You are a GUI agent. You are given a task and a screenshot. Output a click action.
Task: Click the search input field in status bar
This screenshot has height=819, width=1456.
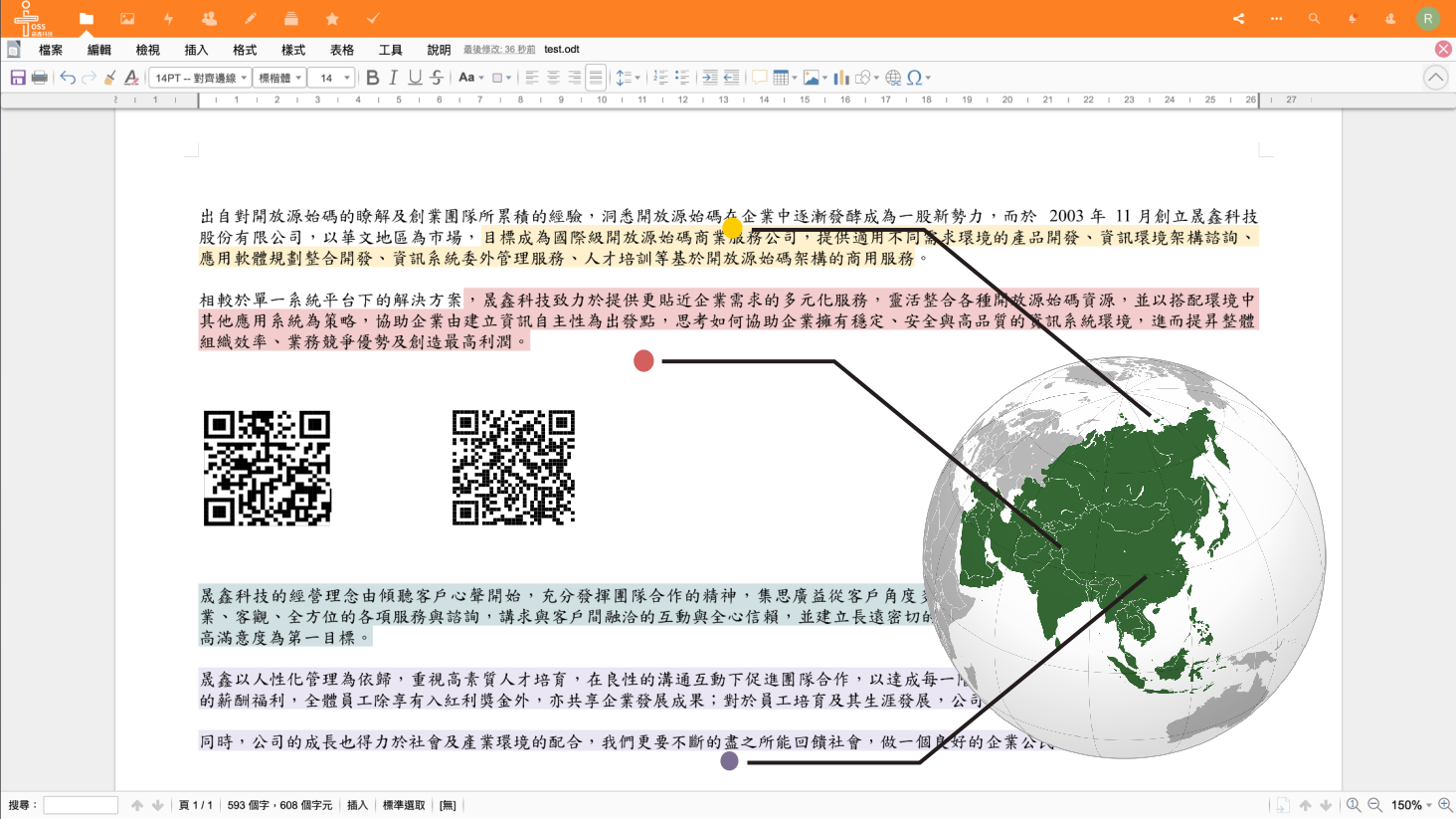coord(81,805)
